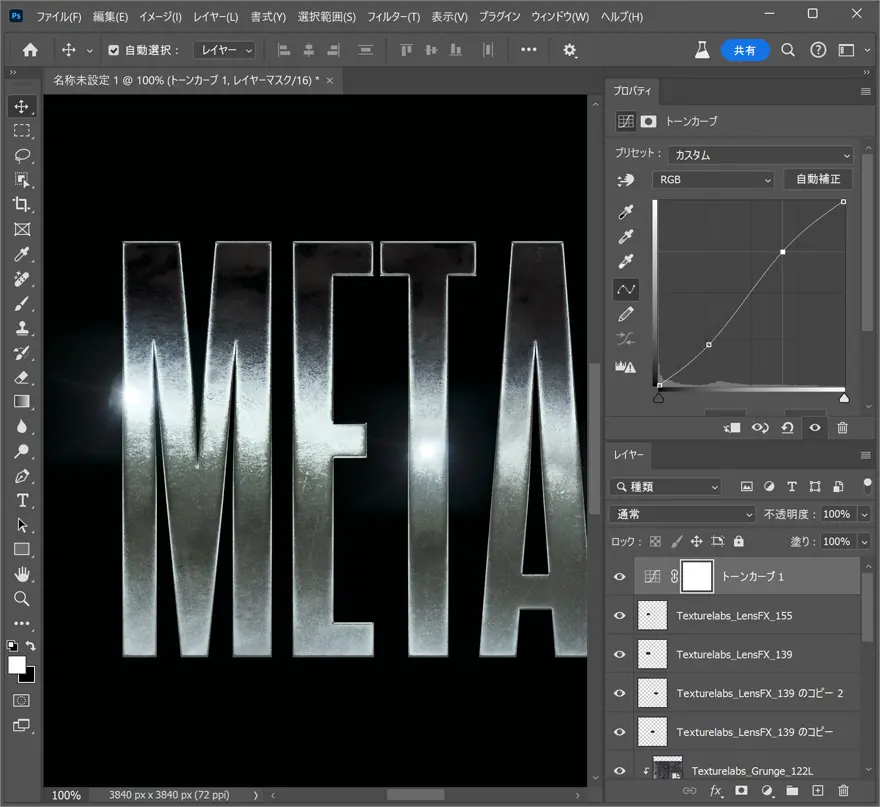Select the Object Selection tool
This screenshot has height=807, width=880.
[22, 180]
